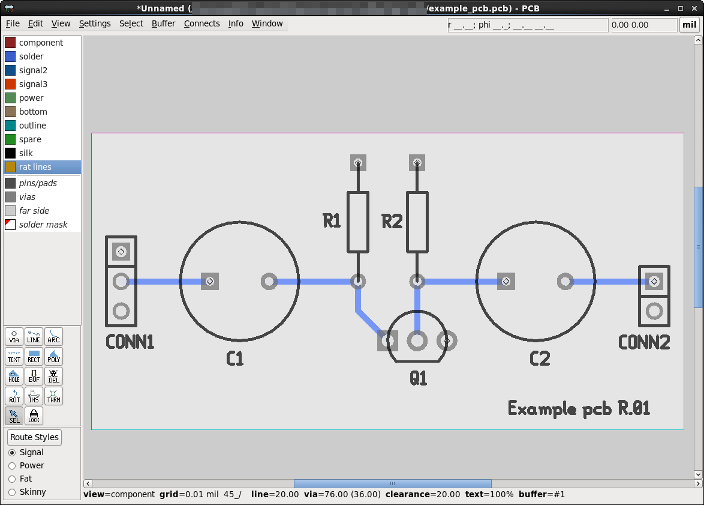The image size is (704, 505).
Task: Select the signal2 layer name
Action: 33,70
